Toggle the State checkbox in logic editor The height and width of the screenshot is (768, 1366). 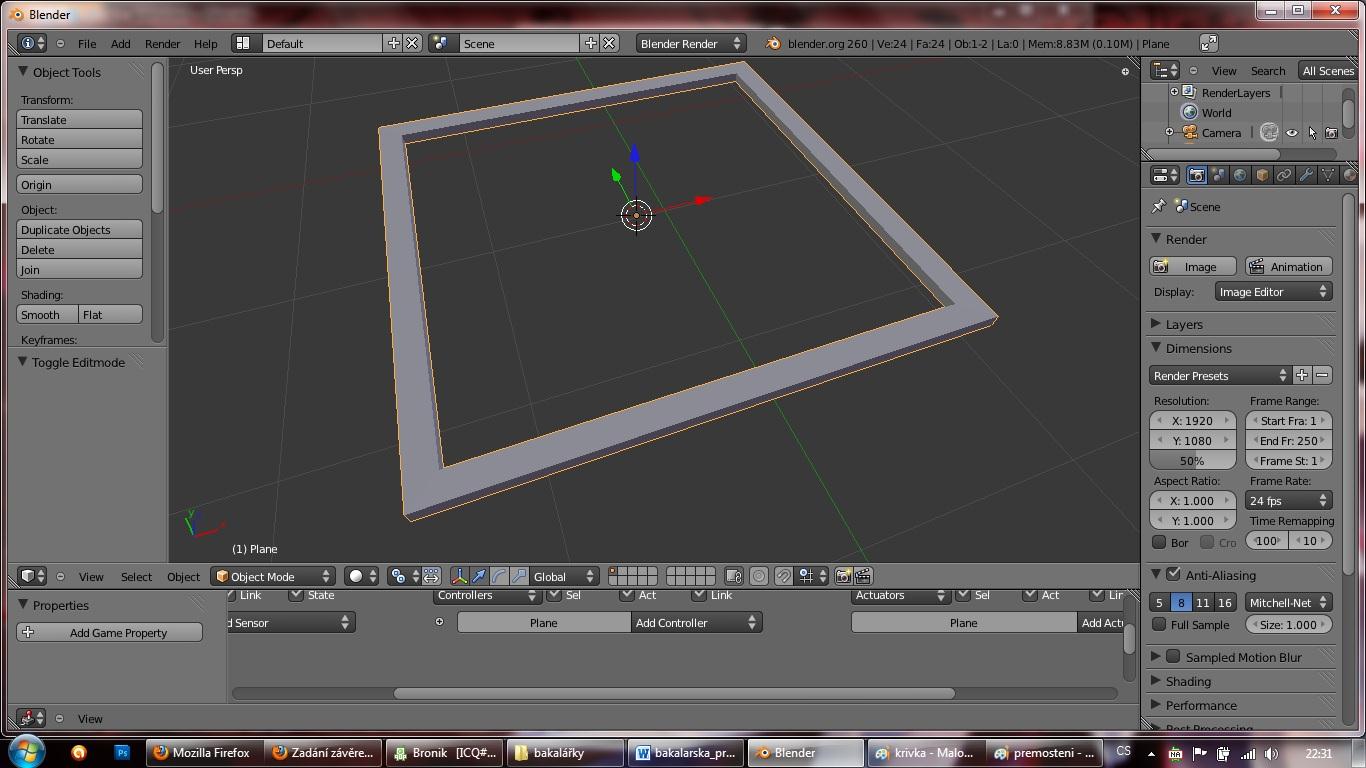(x=296, y=595)
